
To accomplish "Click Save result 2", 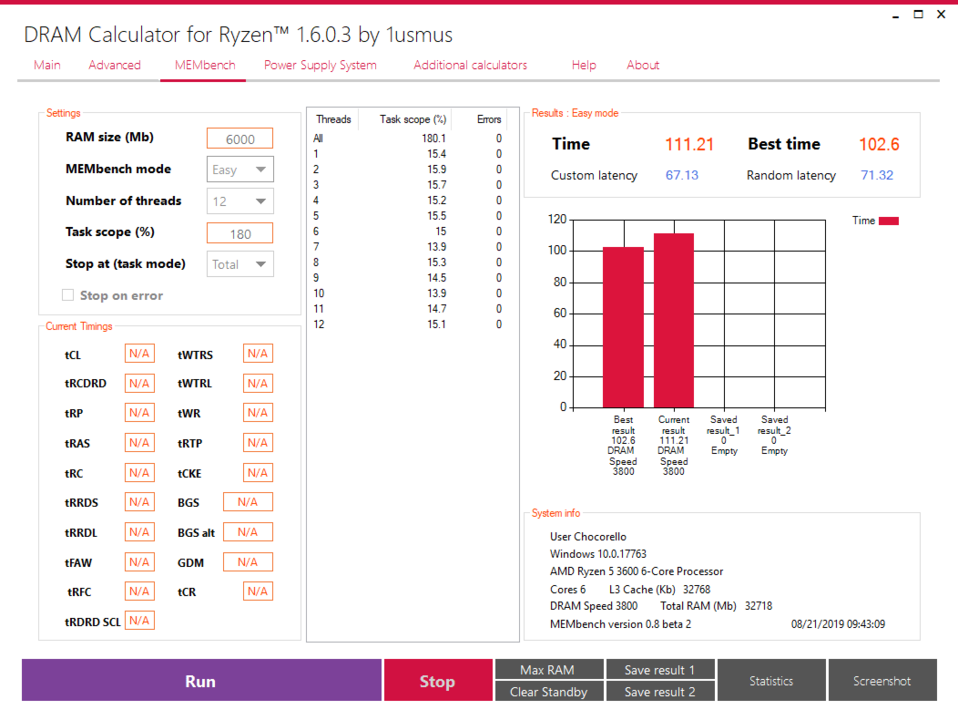I will point(660,691).
